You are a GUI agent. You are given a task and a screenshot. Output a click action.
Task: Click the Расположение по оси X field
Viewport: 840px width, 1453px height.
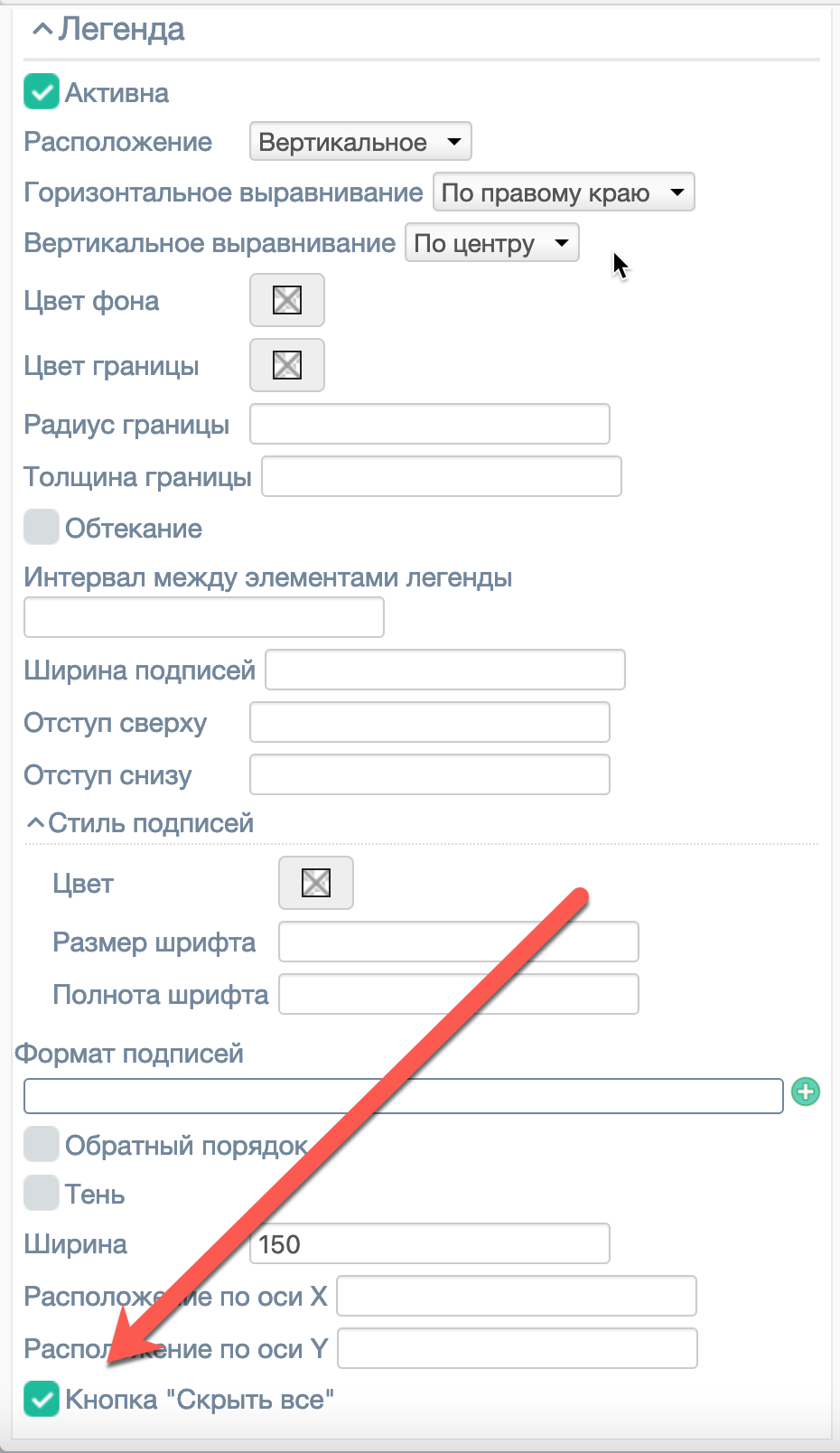click(517, 1296)
